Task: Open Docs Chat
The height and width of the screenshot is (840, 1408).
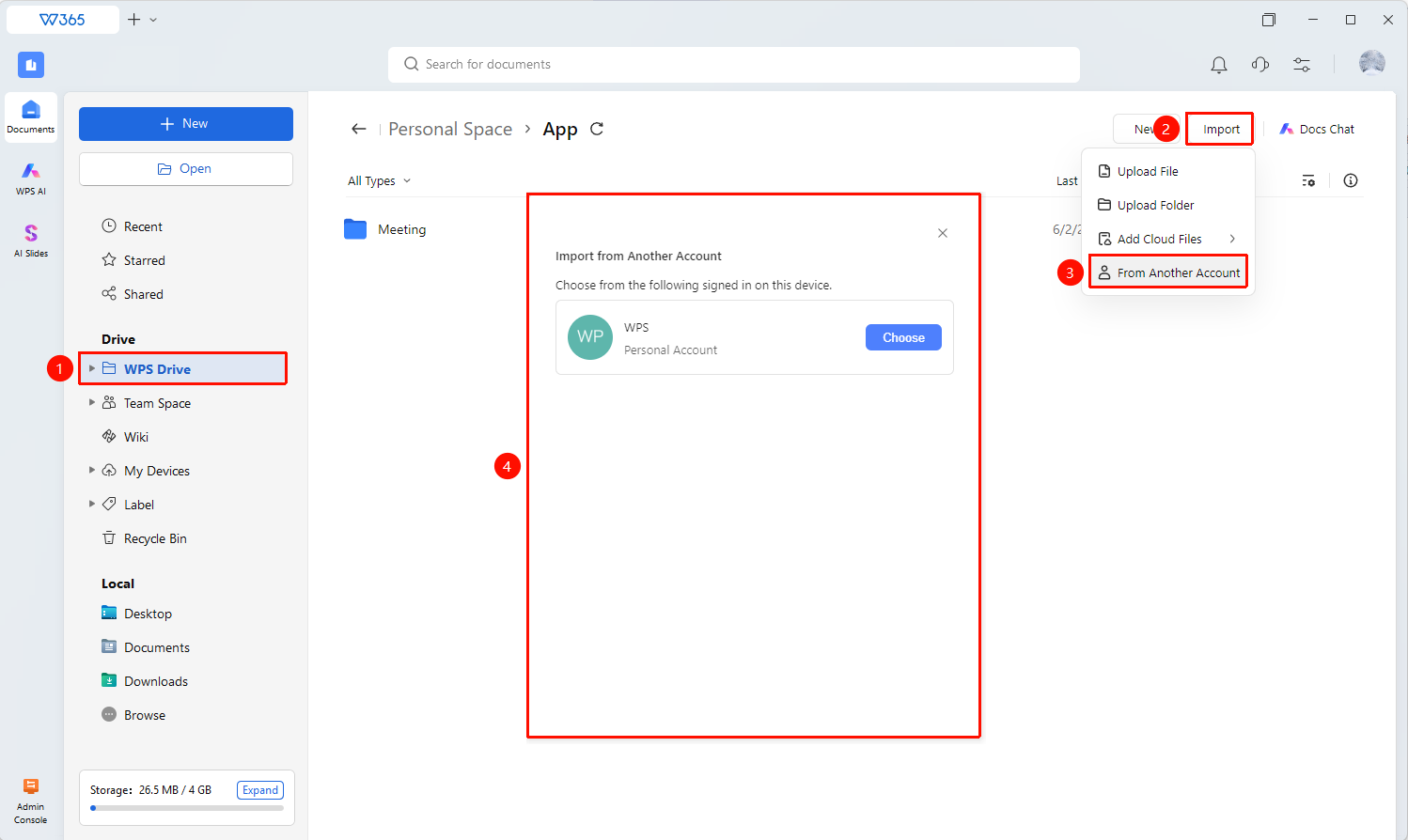Action: click(x=1317, y=129)
